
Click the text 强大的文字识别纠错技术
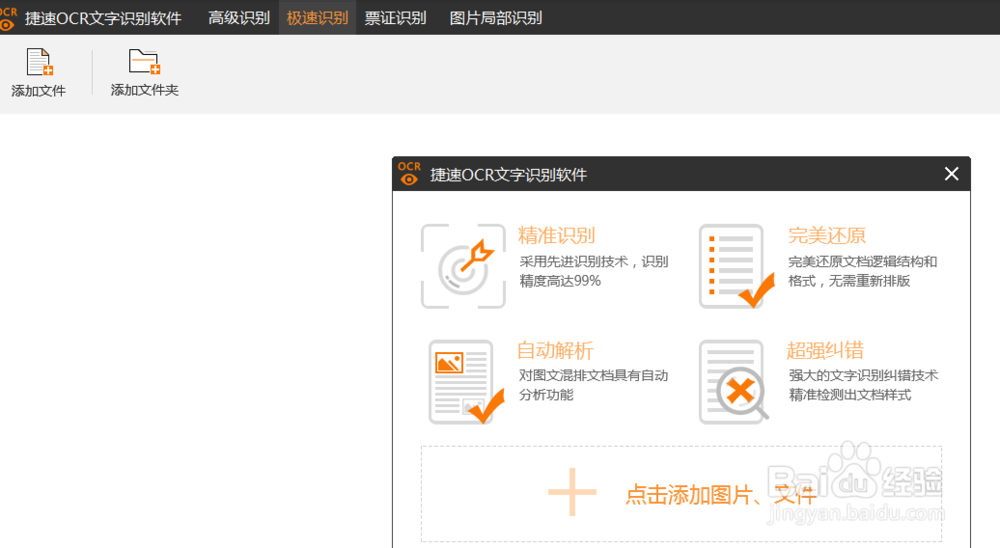864,375
